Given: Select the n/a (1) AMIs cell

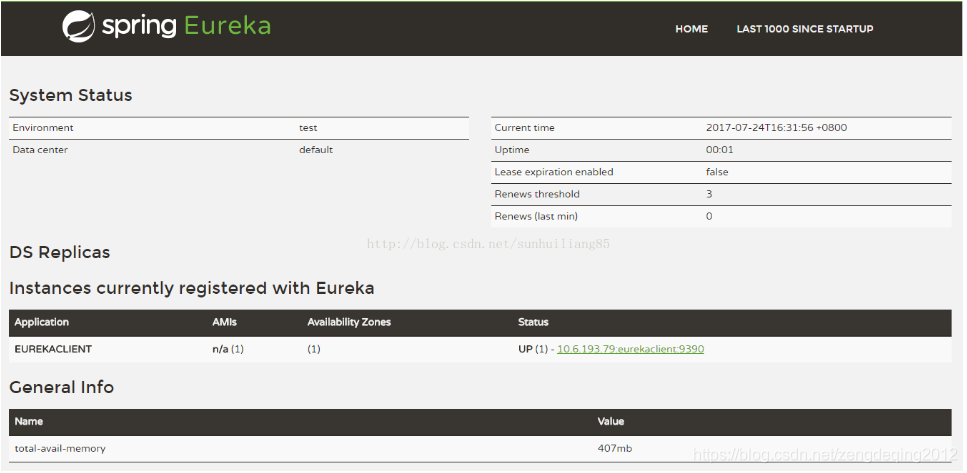Looking at the screenshot, I should pos(228,349).
